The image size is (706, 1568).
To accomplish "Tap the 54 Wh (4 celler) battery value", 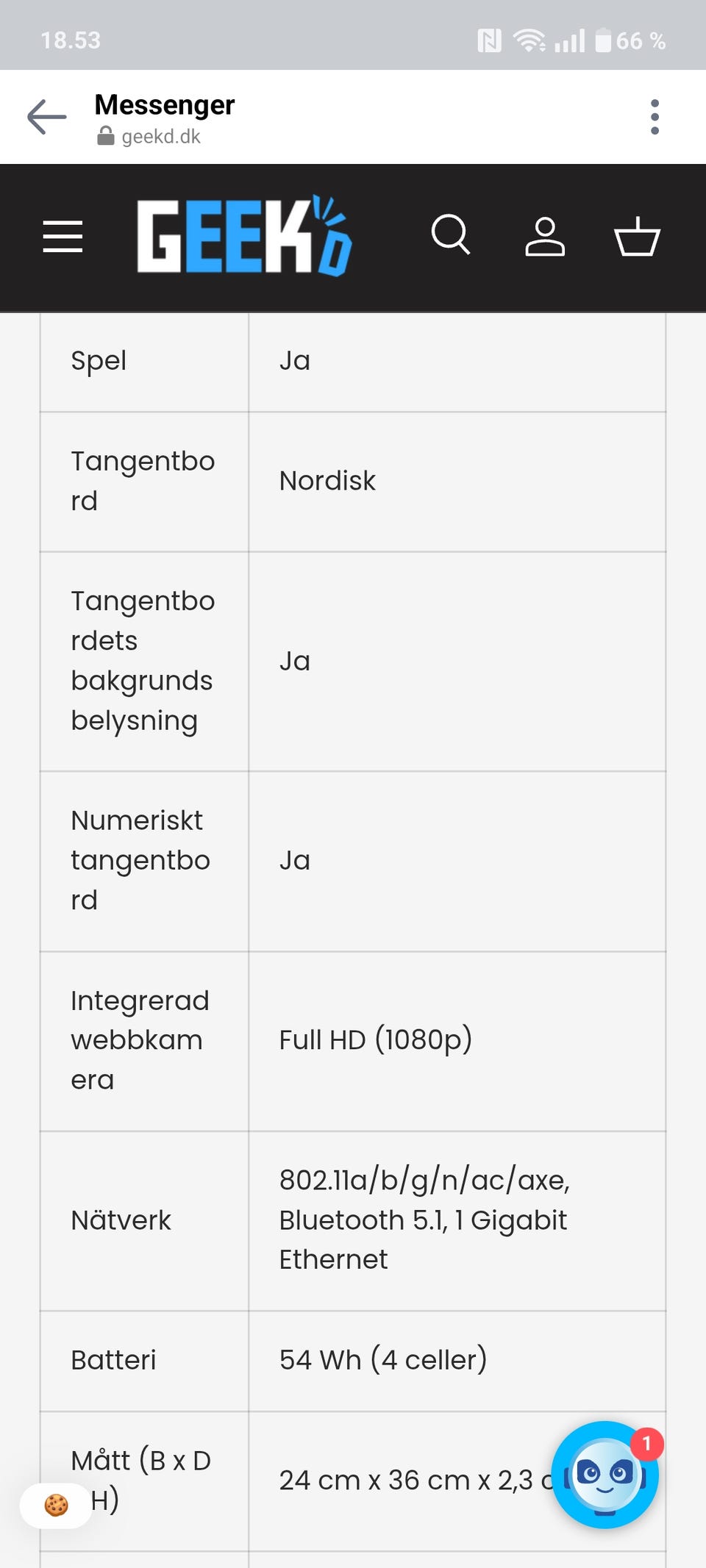I will click(382, 1360).
